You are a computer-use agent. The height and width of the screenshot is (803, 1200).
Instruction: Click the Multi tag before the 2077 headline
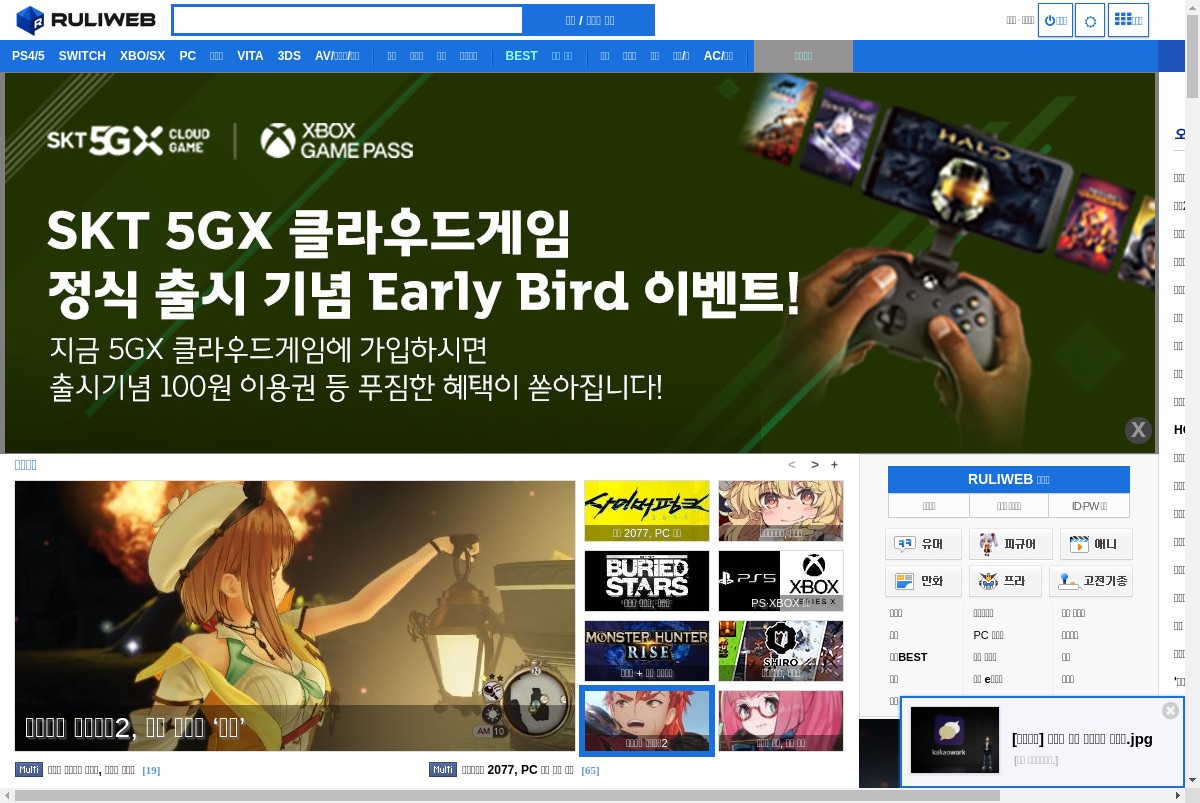click(442, 769)
